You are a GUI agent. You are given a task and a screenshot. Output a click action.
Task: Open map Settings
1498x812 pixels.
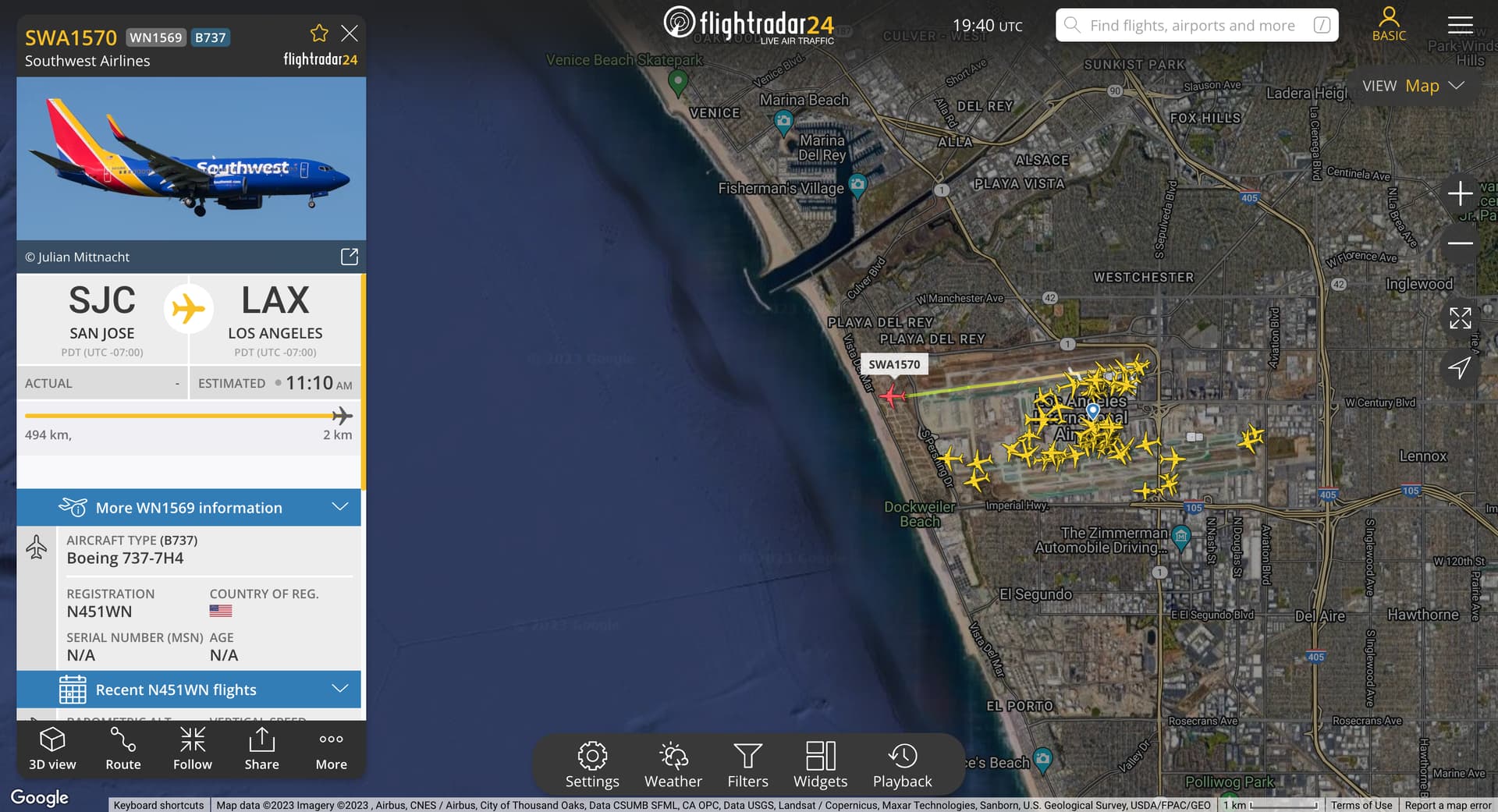pyautogui.click(x=592, y=765)
